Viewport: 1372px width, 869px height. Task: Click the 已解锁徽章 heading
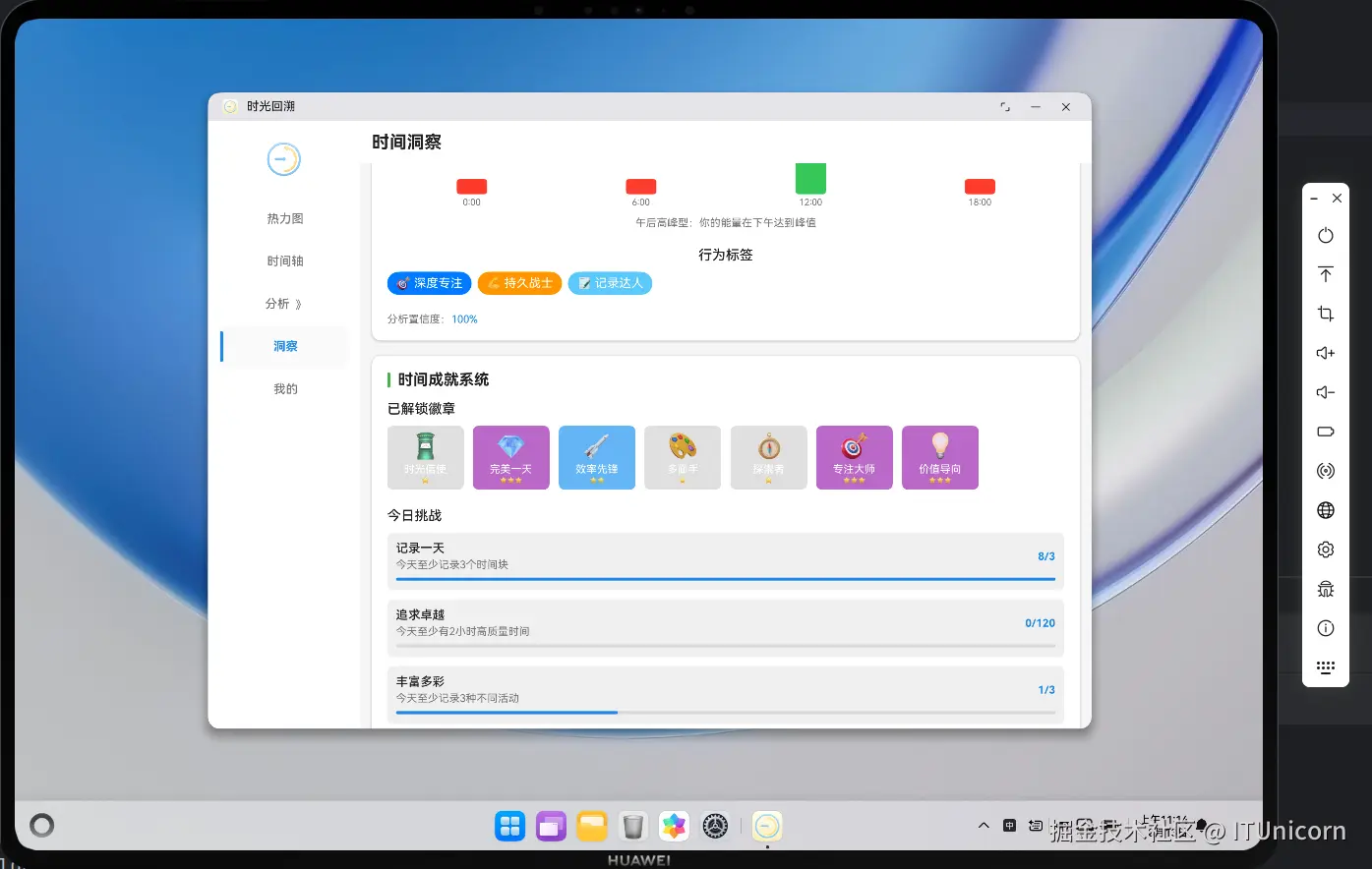coord(422,409)
